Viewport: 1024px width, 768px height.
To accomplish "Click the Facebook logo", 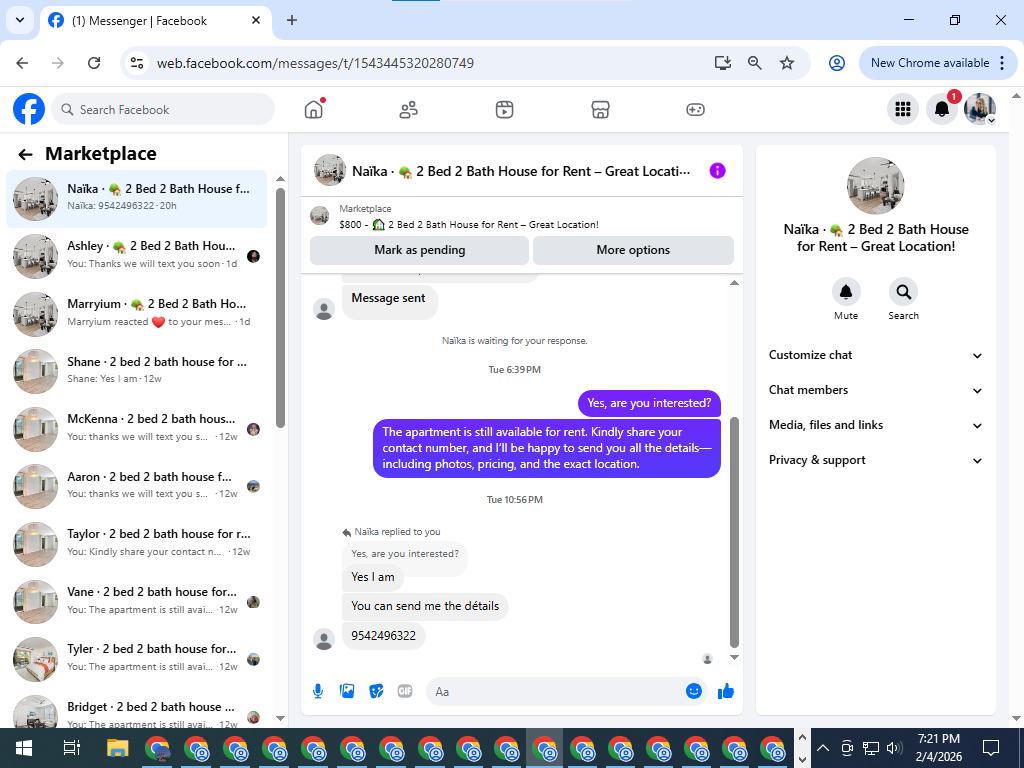I will coord(29,109).
